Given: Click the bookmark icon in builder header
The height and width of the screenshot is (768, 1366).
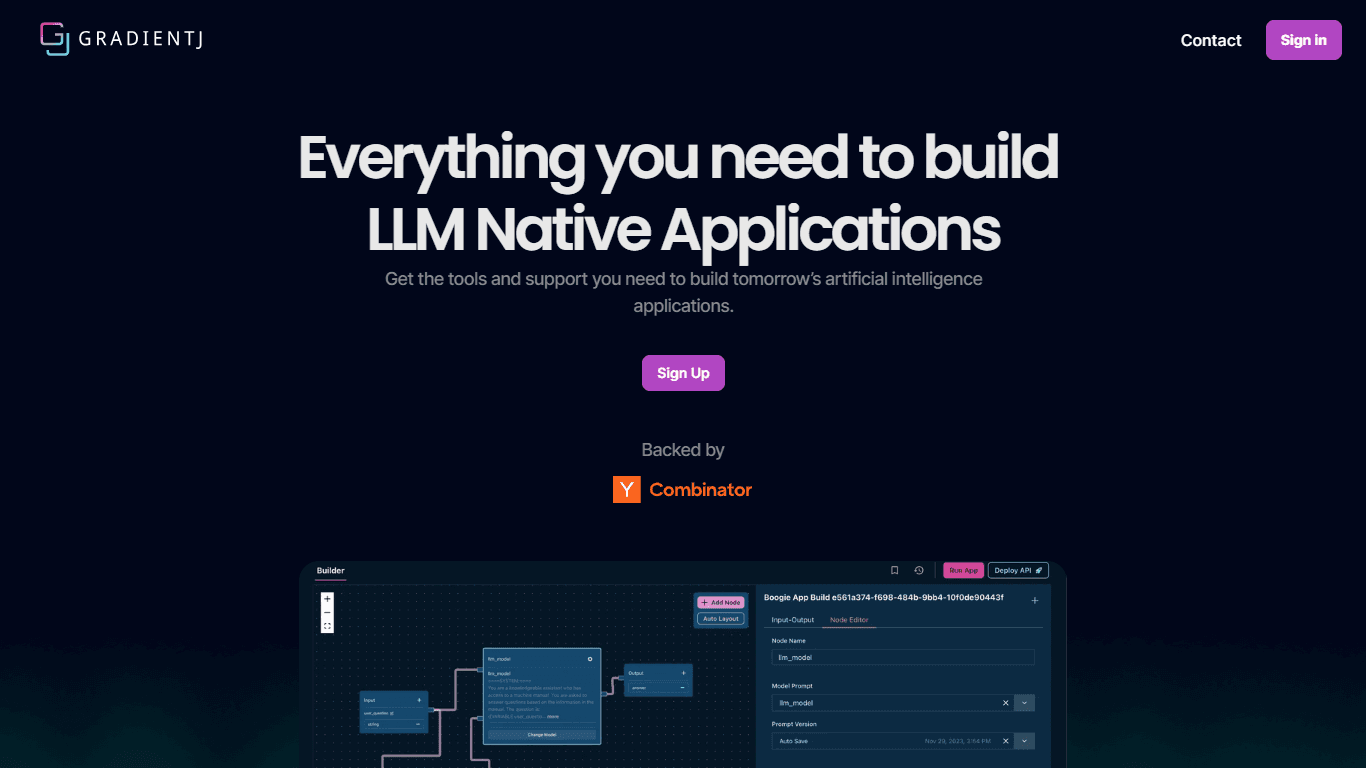Looking at the screenshot, I should point(895,571).
